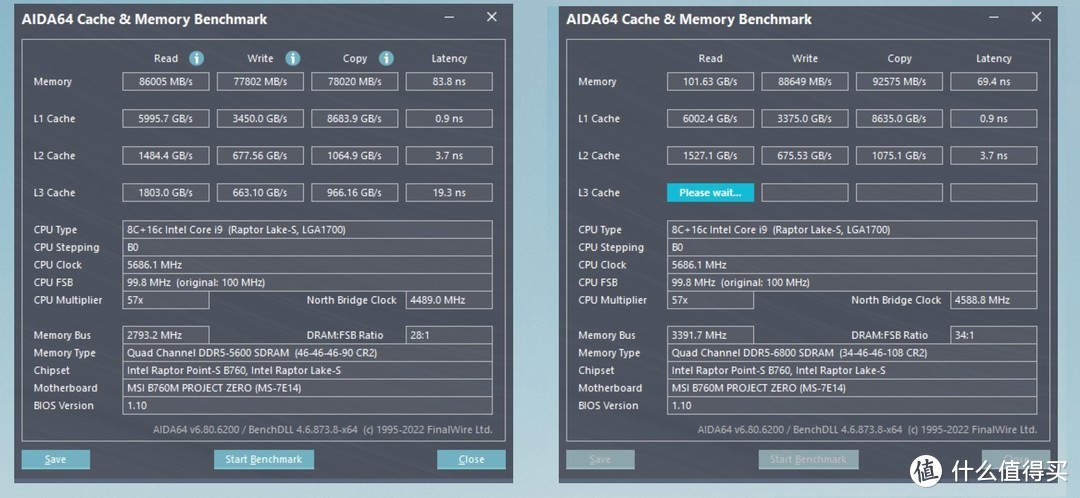
Task: Select right window Memory read 101.63 GB/s
Action: [x=710, y=81]
